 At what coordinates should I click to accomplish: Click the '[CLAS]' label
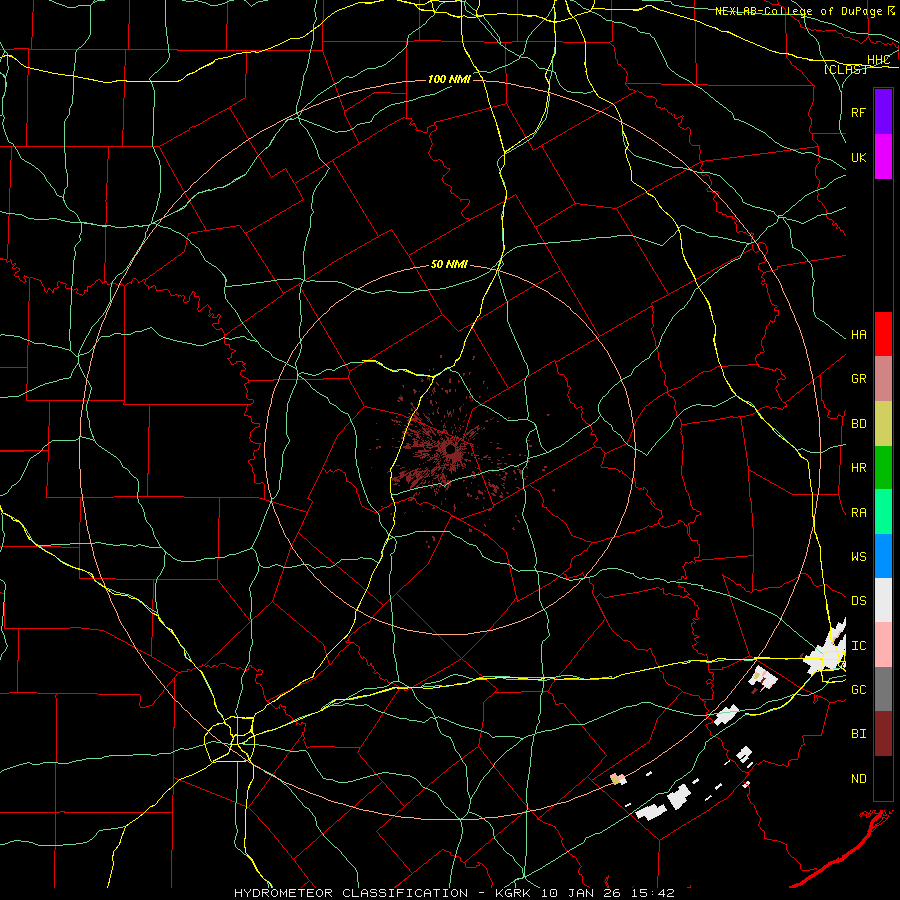click(845, 69)
